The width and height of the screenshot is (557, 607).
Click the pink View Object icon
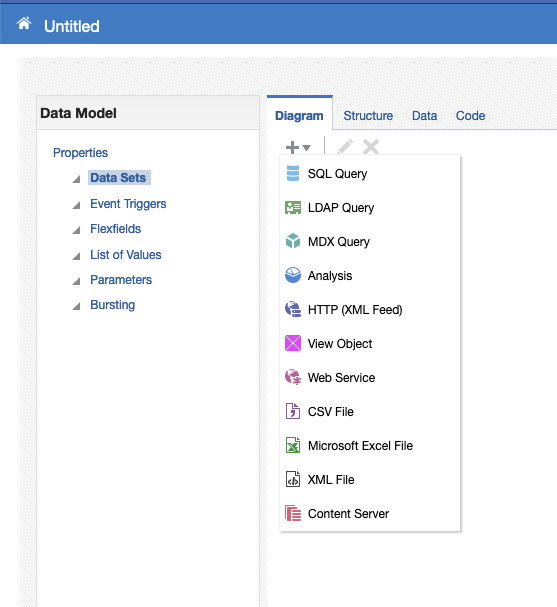(x=293, y=343)
